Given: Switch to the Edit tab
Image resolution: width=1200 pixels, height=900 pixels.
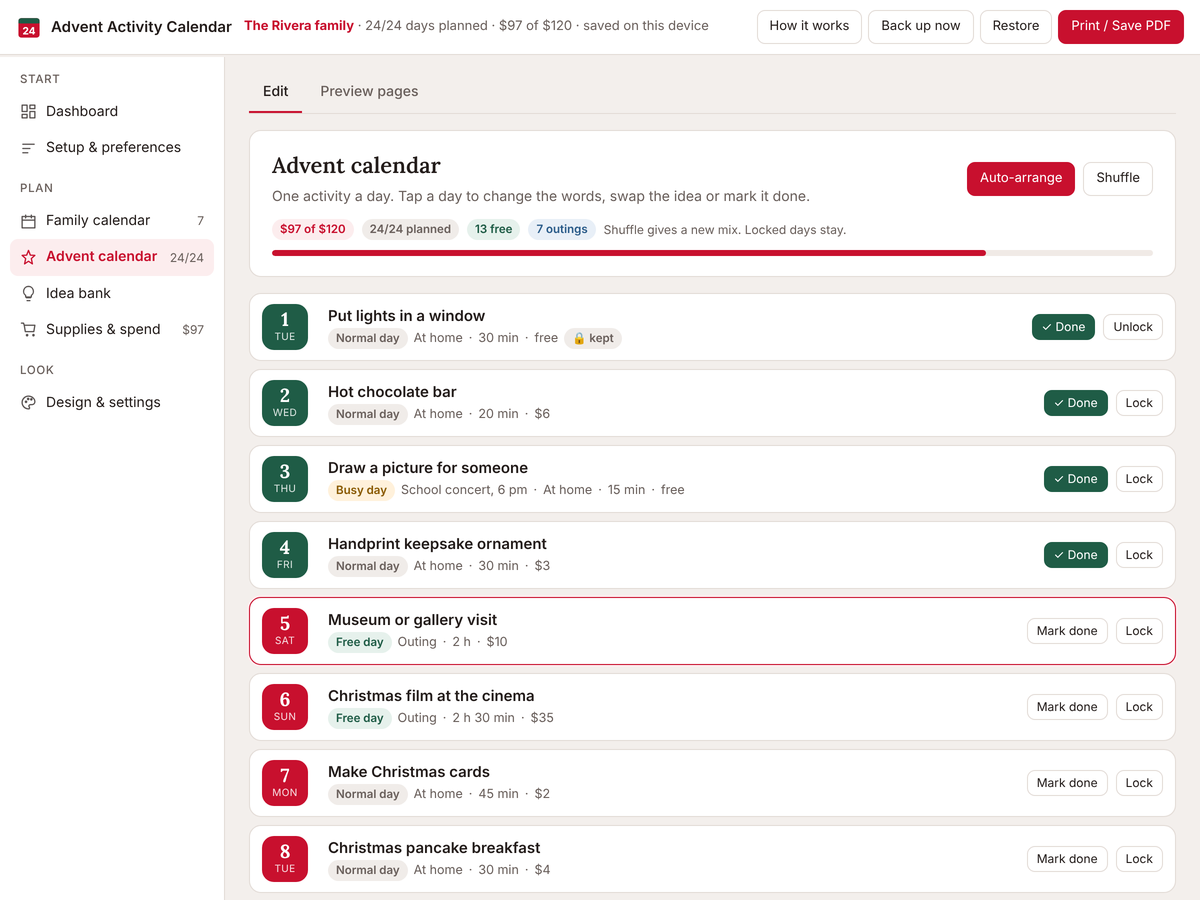Looking at the screenshot, I should (275, 91).
